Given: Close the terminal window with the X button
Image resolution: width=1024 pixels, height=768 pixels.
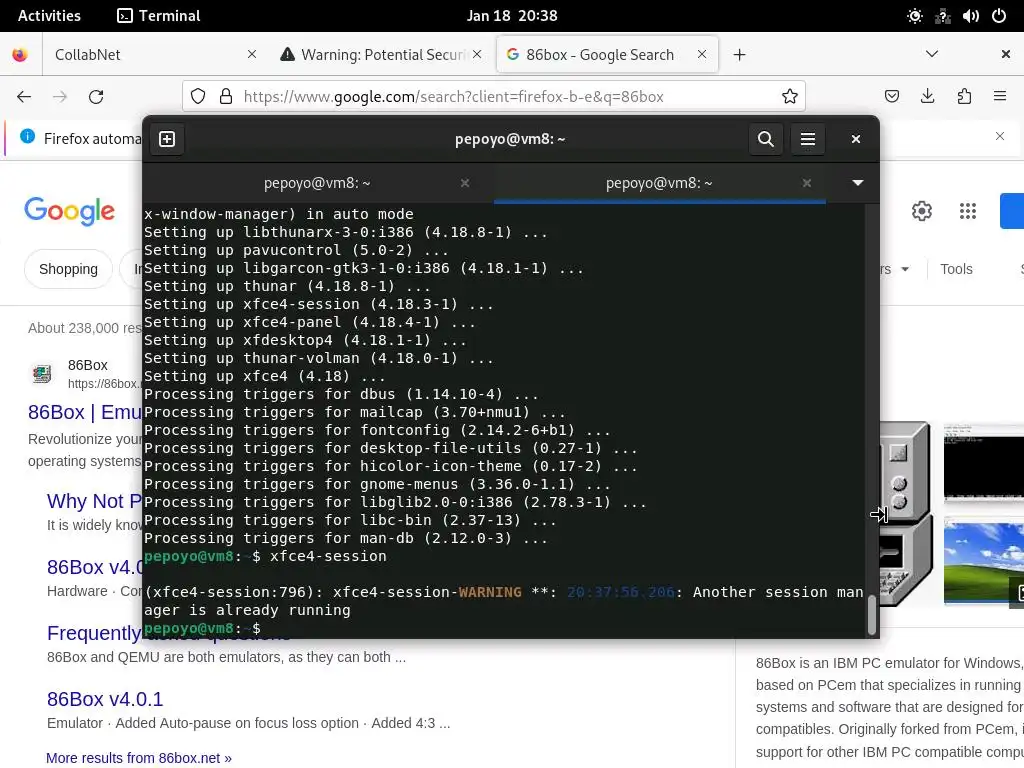Looking at the screenshot, I should [856, 139].
